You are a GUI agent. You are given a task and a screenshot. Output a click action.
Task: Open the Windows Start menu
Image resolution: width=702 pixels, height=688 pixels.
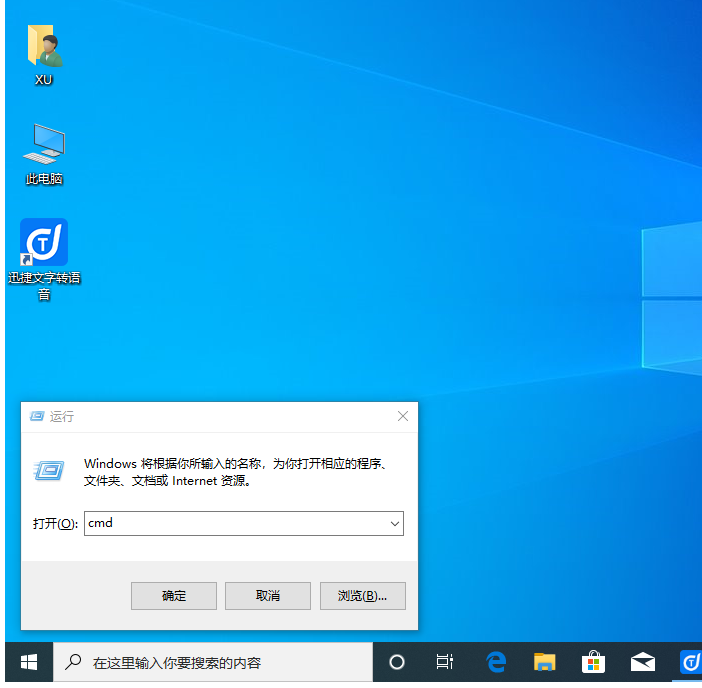pos(29,662)
